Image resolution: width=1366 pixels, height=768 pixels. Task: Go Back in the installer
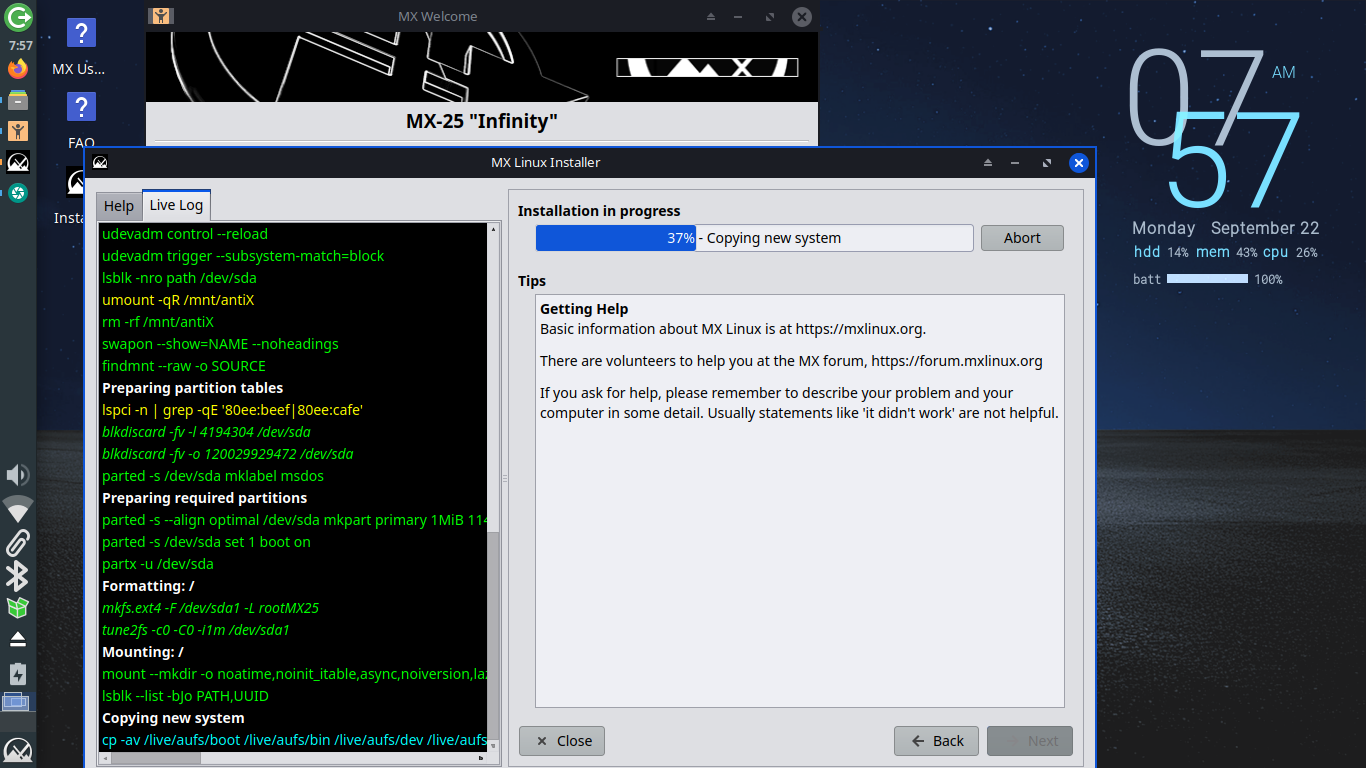(937, 741)
